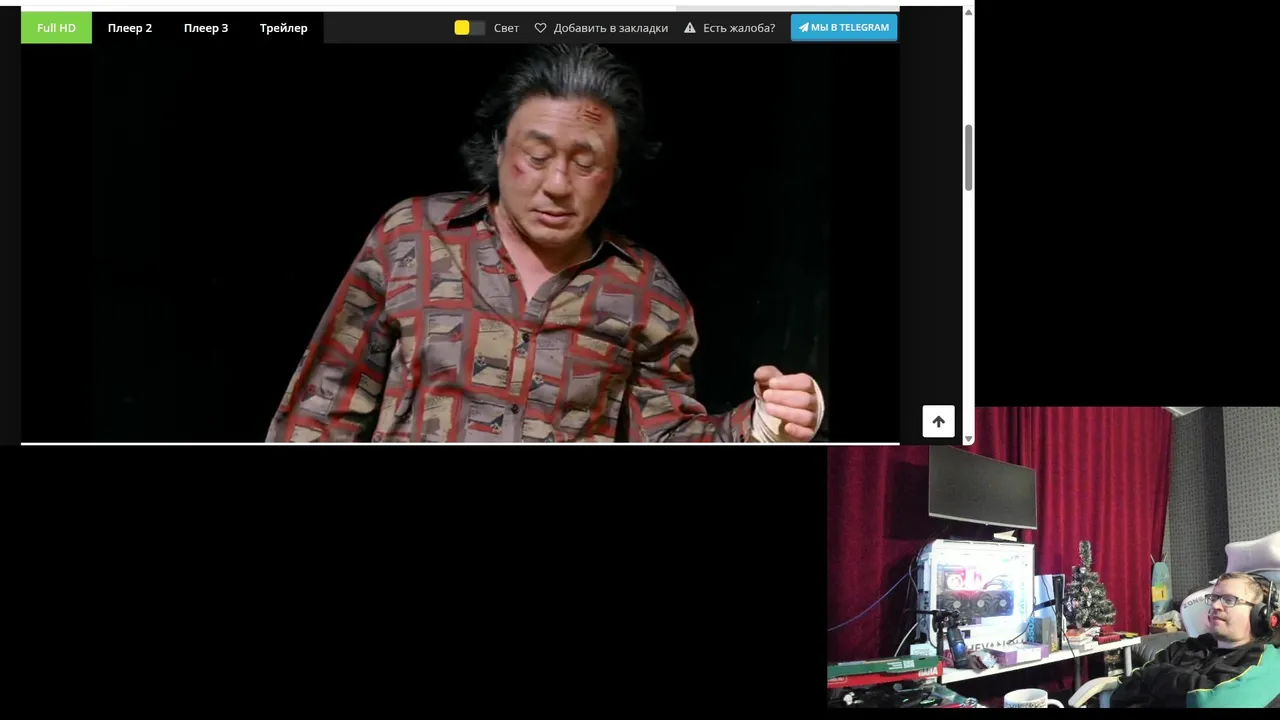Screen dimensions: 1280x720
Task: Click the МЫ В TELEGRAM button
Action: pyautogui.click(x=844, y=27)
